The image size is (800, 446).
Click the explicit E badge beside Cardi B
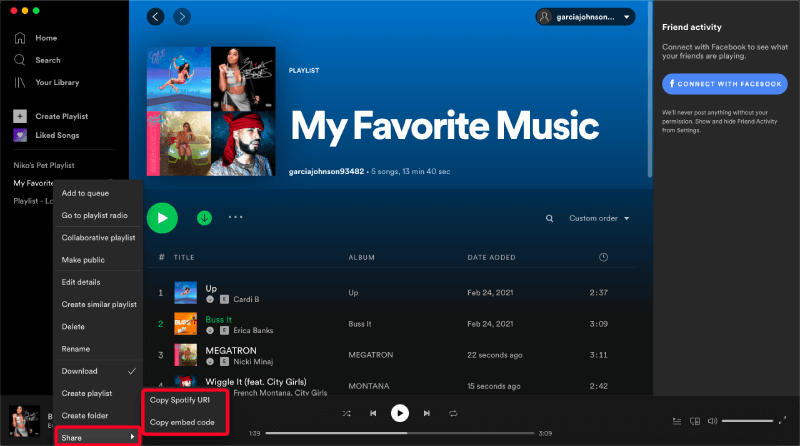click(x=224, y=299)
